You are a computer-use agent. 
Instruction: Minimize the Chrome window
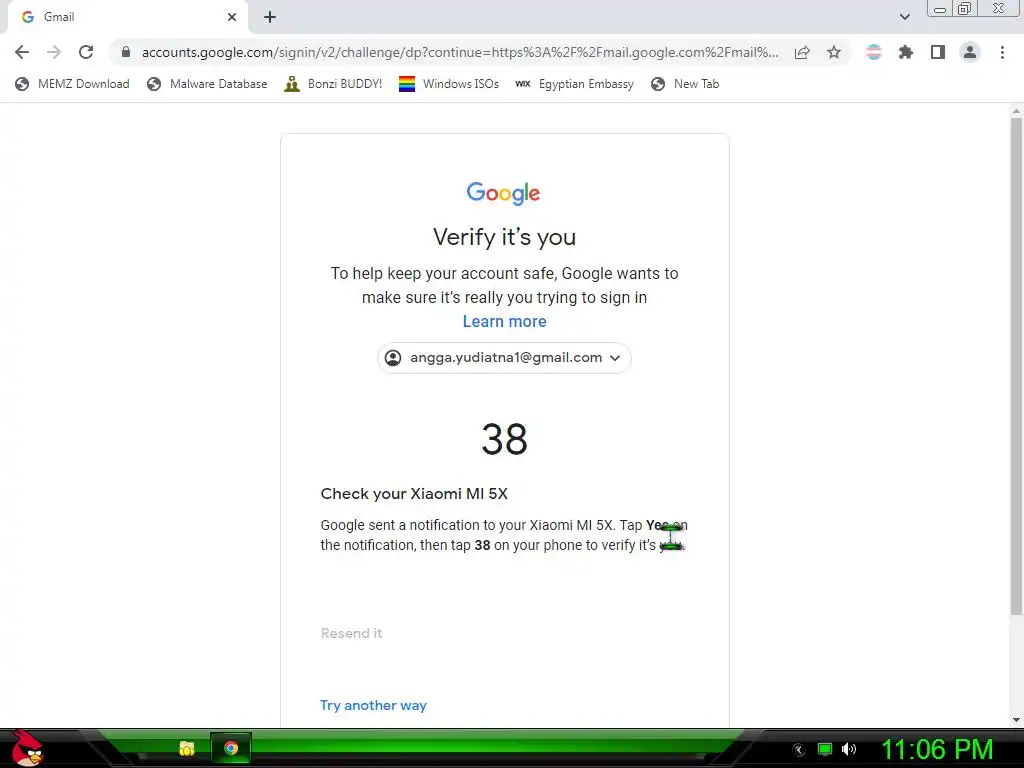click(x=940, y=9)
